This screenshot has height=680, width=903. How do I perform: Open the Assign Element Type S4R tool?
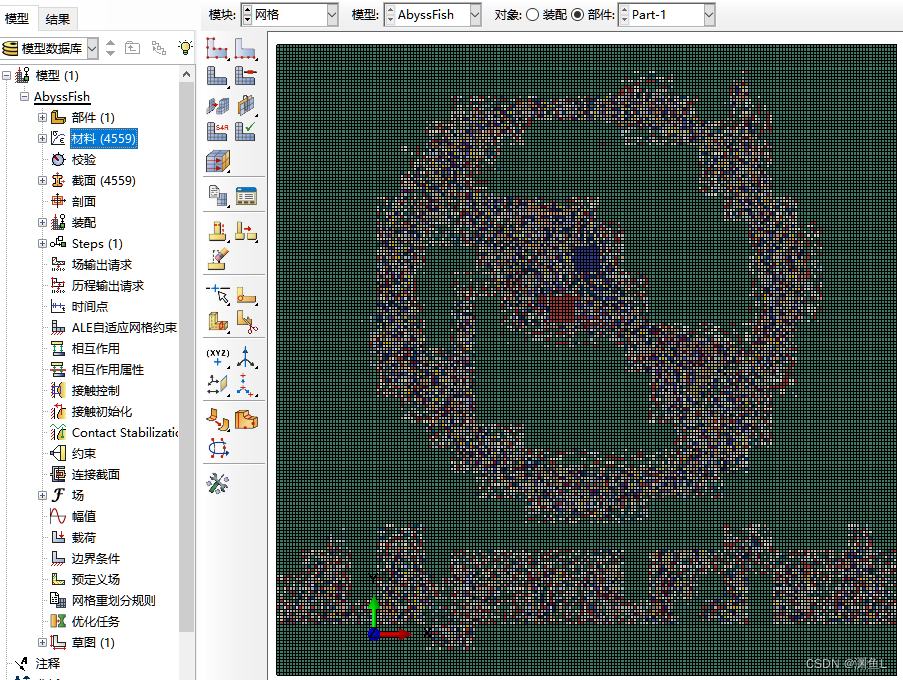[218, 132]
